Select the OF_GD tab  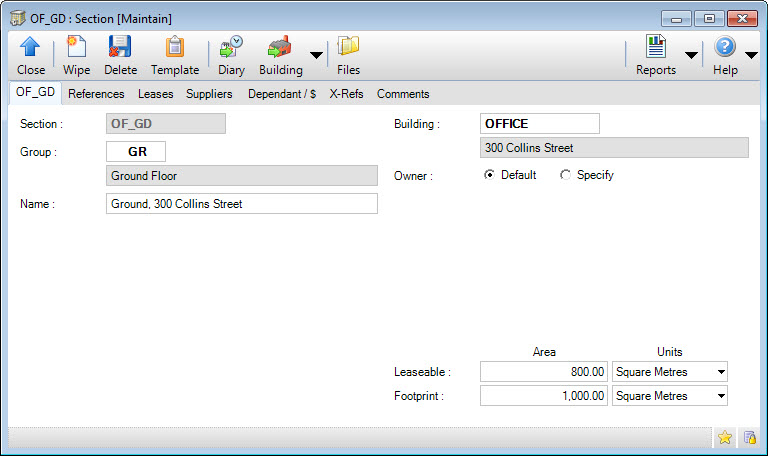point(35,93)
